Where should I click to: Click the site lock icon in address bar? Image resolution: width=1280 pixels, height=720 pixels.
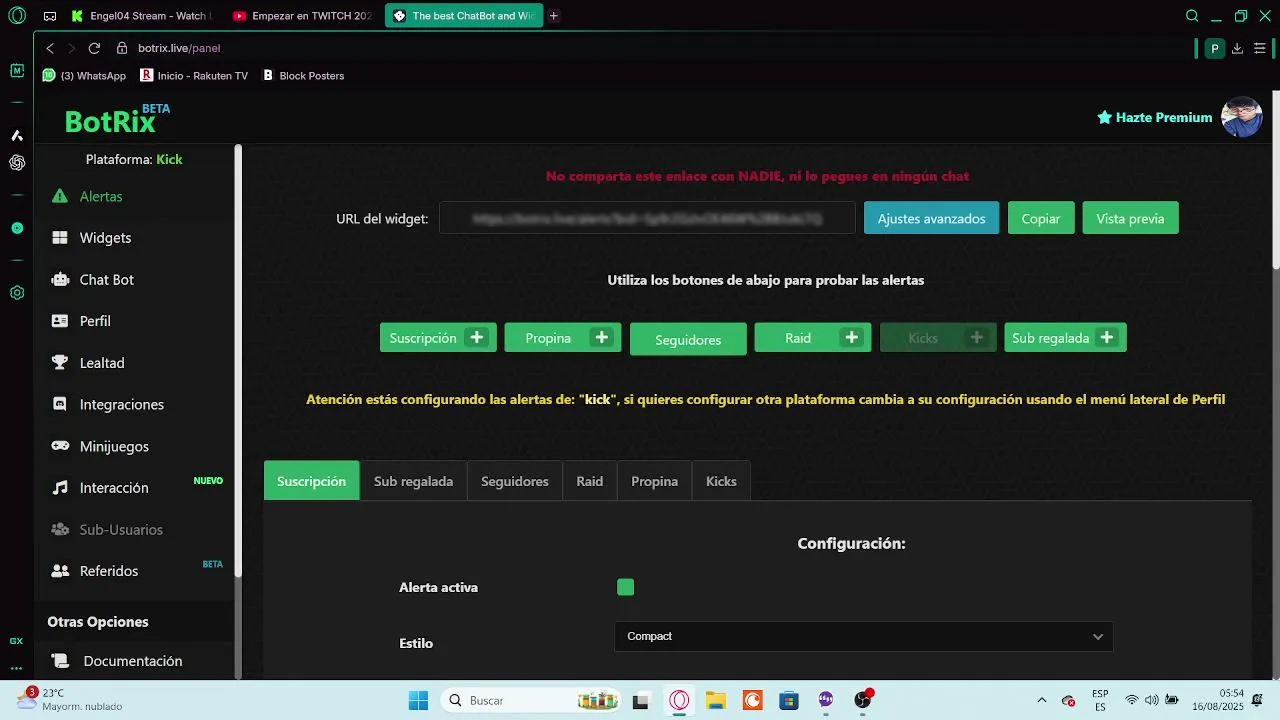coord(122,48)
